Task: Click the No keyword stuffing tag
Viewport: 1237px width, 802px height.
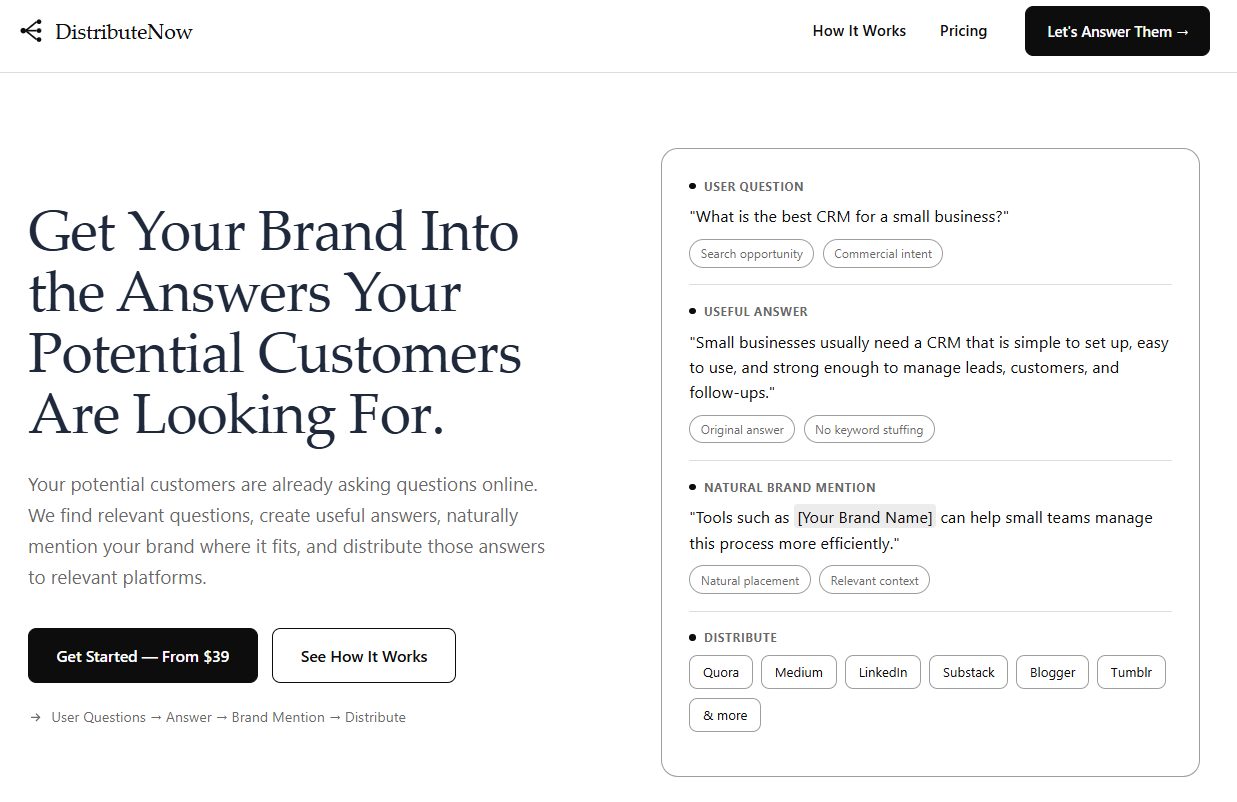Action: pyautogui.click(x=869, y=430)
